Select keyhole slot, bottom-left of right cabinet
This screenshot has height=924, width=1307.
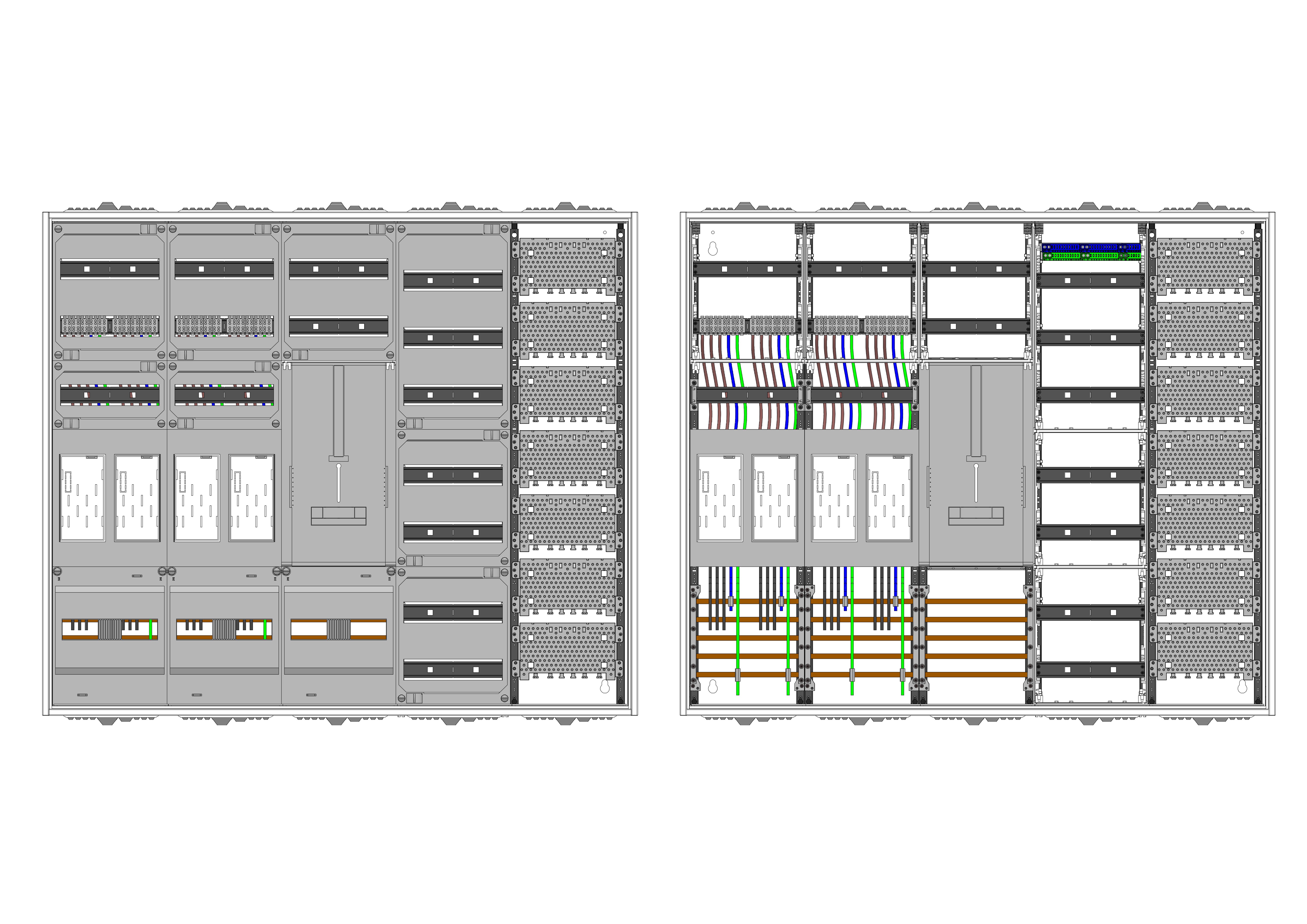tap(713, 687)
